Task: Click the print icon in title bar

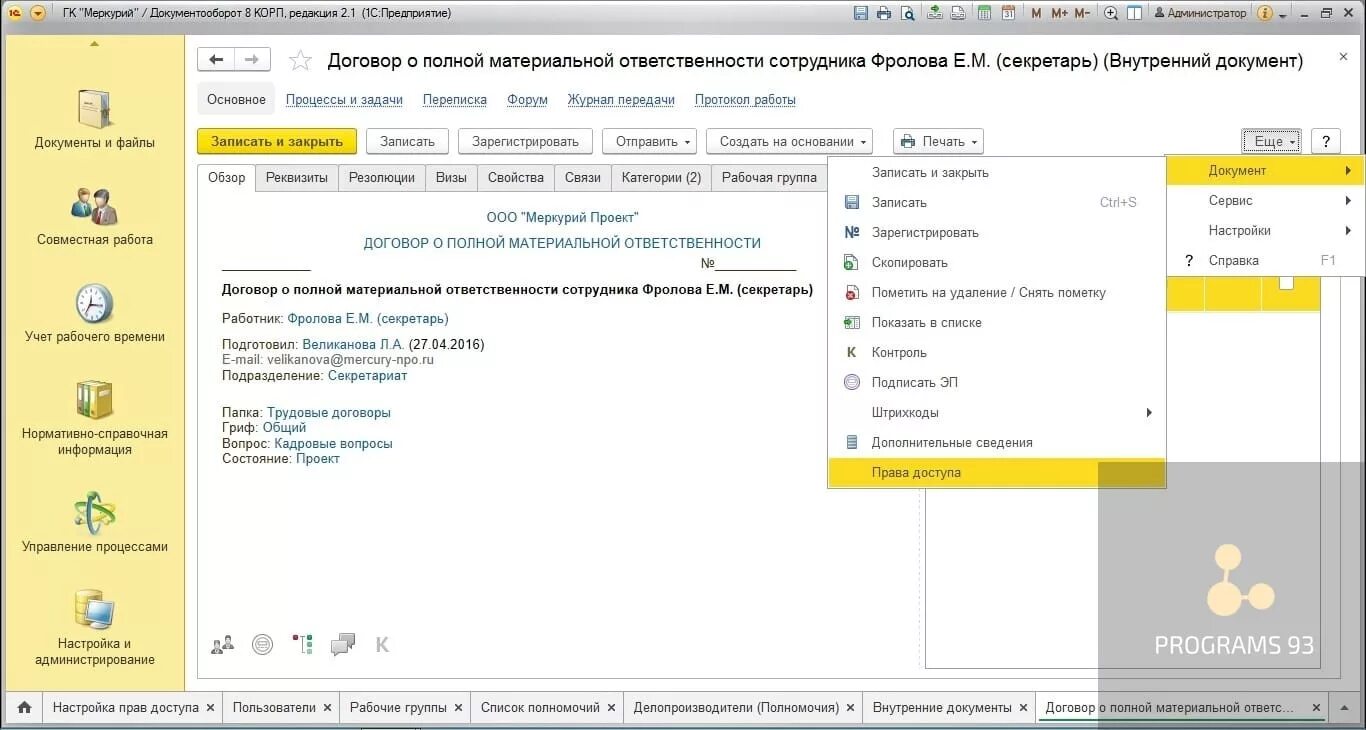Action: click(x=884, y=13)
